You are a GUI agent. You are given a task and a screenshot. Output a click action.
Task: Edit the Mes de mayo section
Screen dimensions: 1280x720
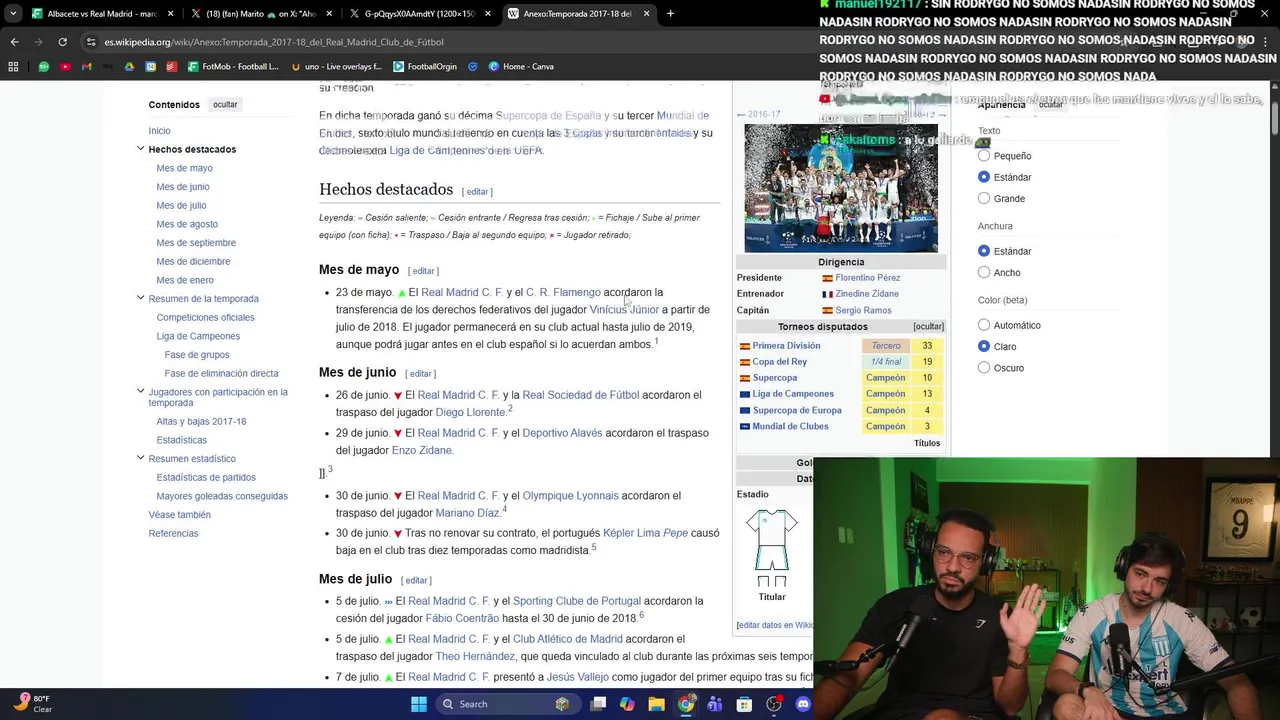pyautogui.click(x=423, y=271)
